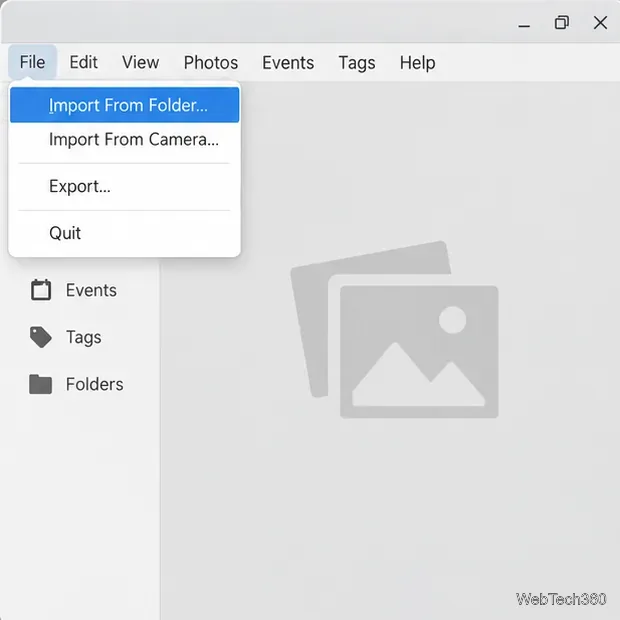
Task: Open the Tags menu in menu bar
Action: pos(357,63)
